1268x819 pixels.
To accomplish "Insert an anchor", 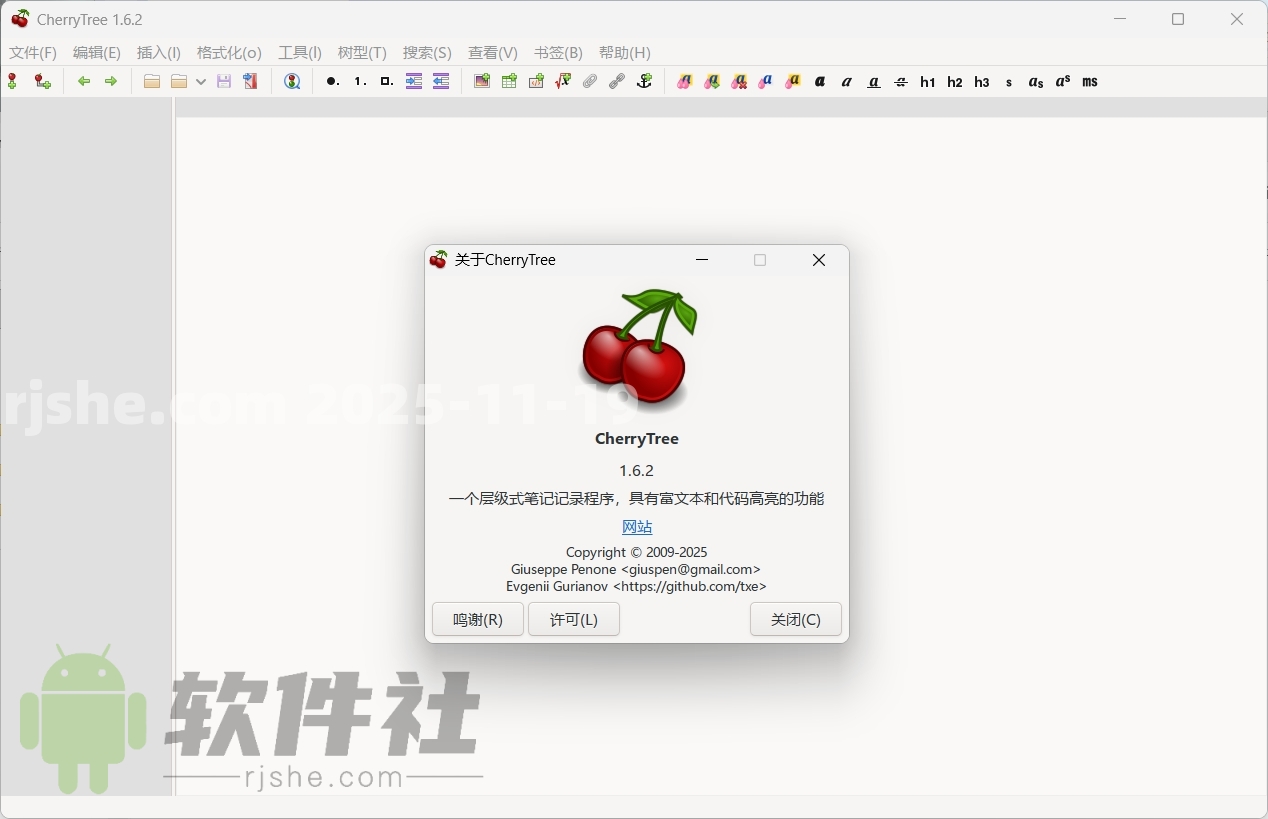I will coord(644,81).
